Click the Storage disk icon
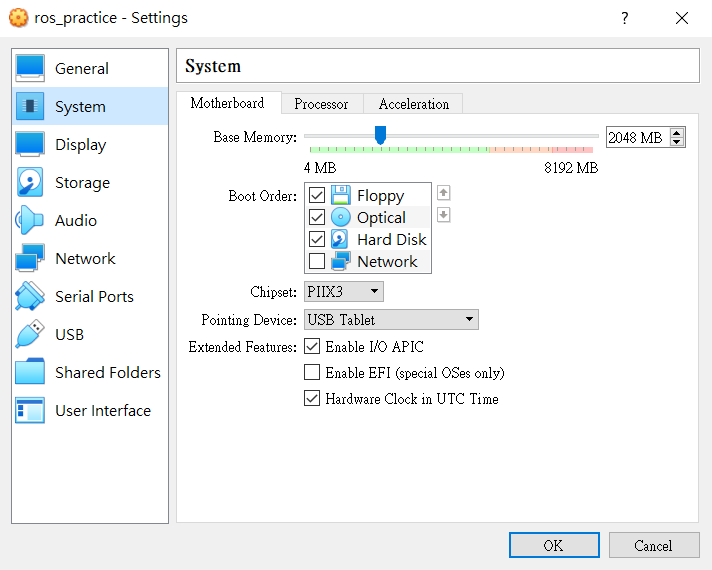The image size is (712, 570). [x=30, y=182]
